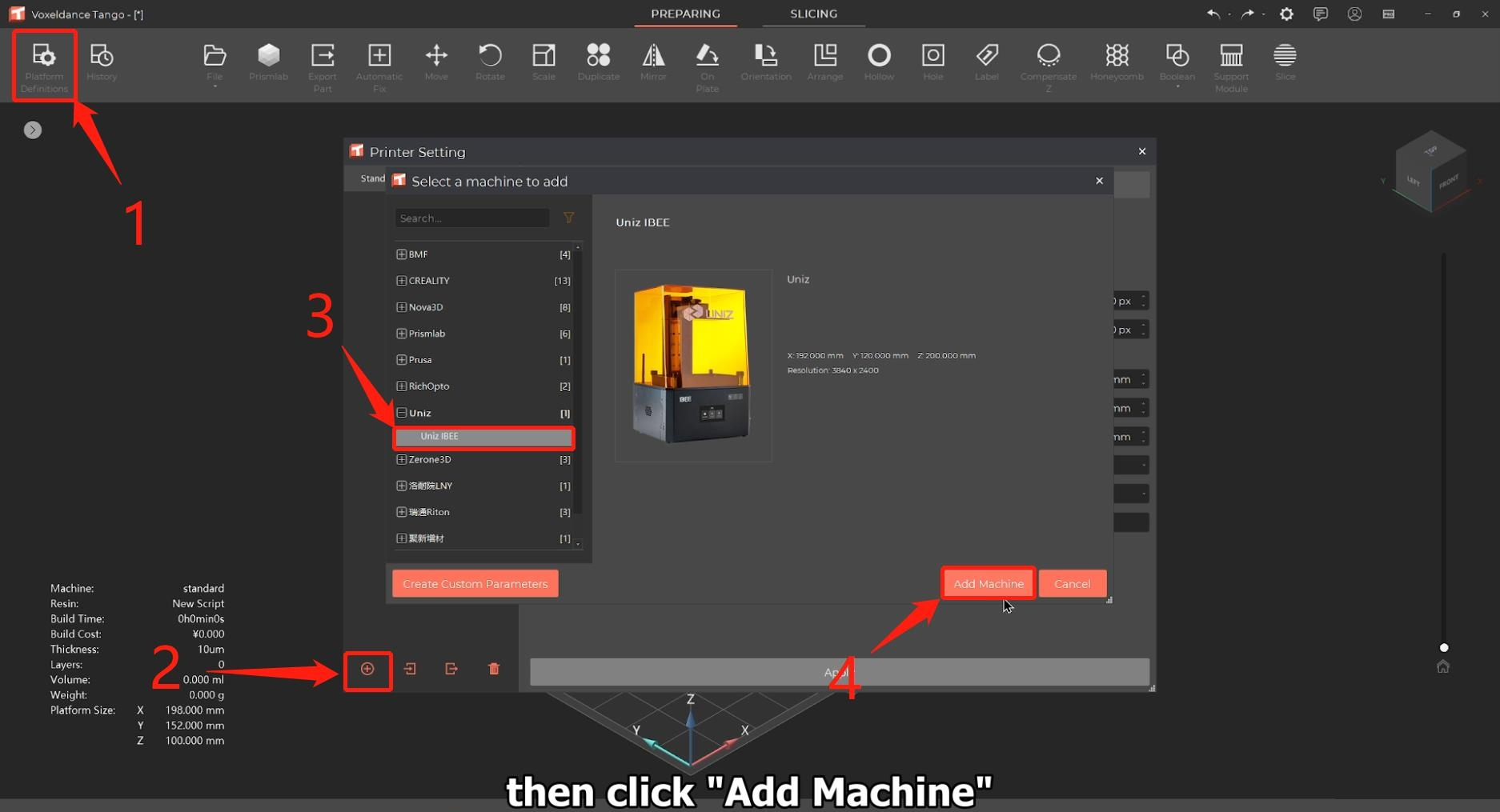Click the Uniz IBEE printer thumbnail
This screenshot has width=1500, height=812.
tap(693, 365)
